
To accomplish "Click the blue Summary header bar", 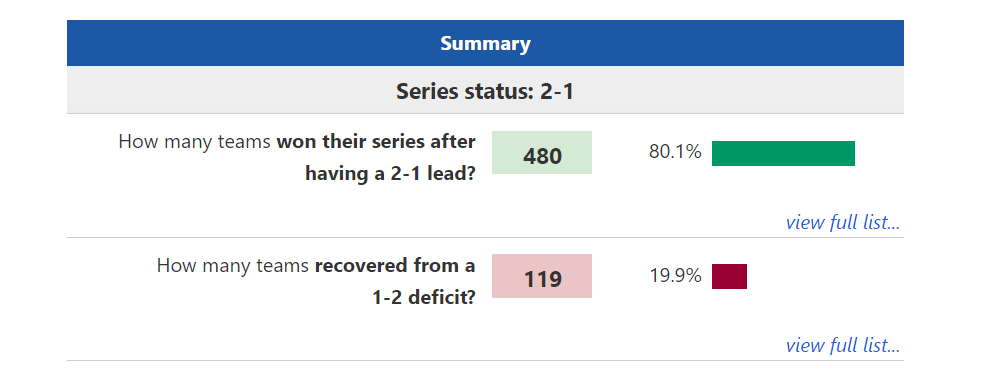I will point(485,43).
